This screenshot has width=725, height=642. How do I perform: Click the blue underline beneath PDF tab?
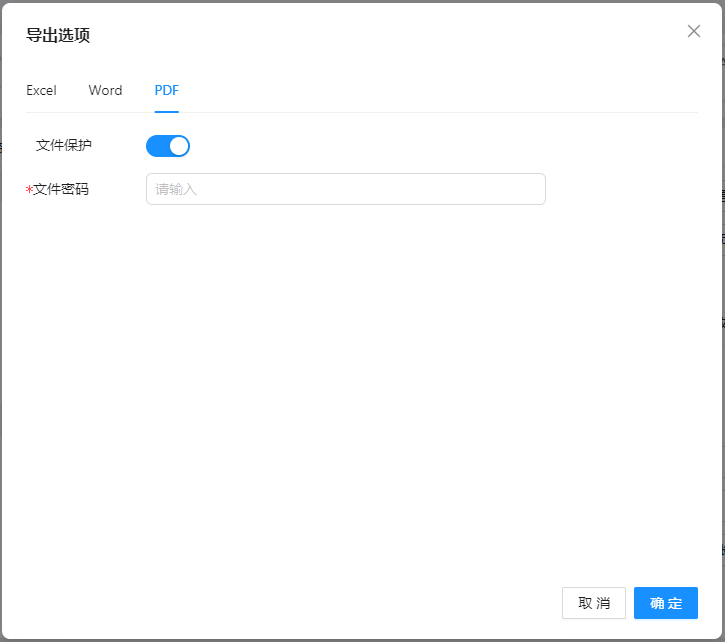point(166,111)
